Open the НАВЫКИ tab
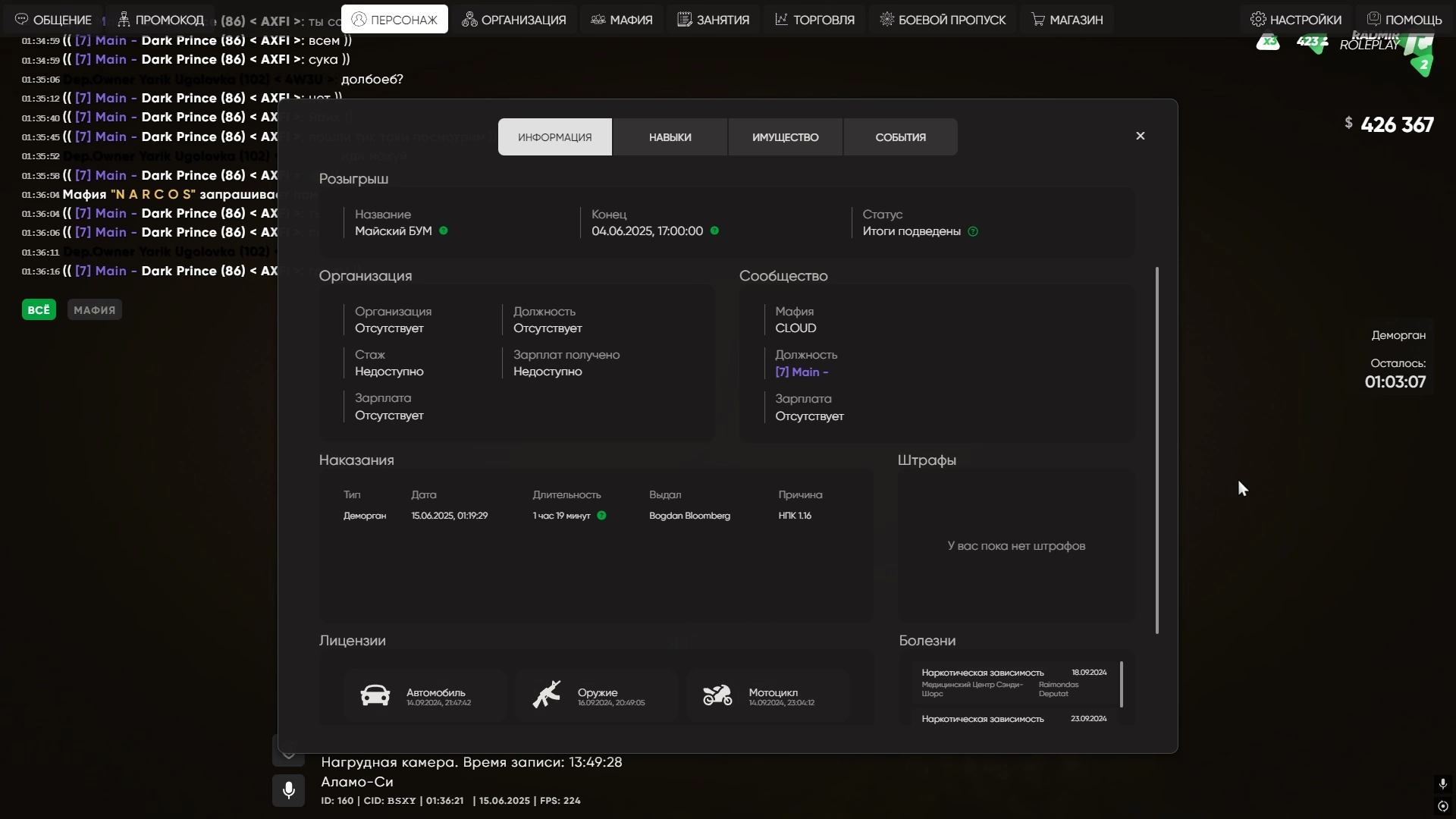This screenshot has width=1456, height=819. 670,137
